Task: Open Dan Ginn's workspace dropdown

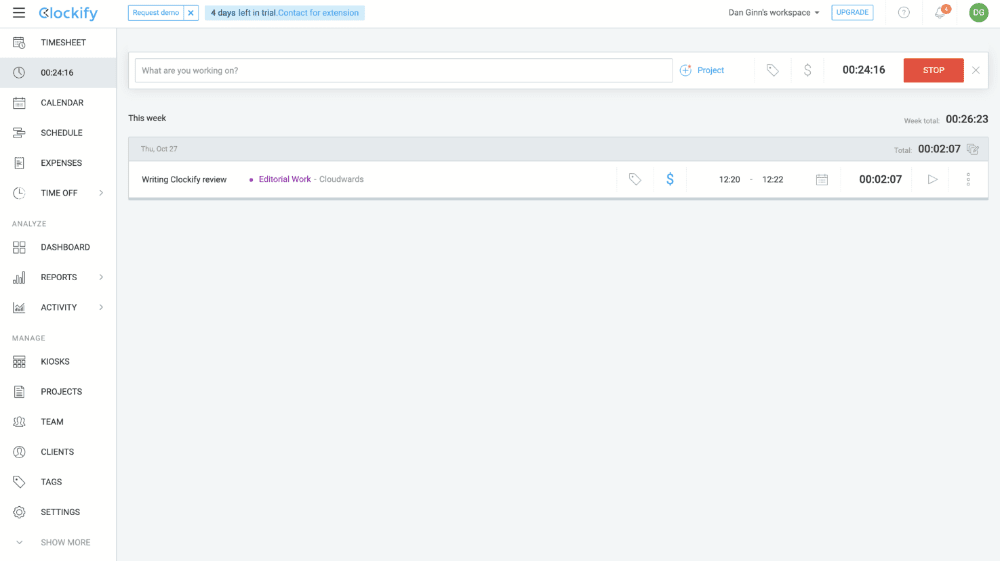Action: point(774,13)
